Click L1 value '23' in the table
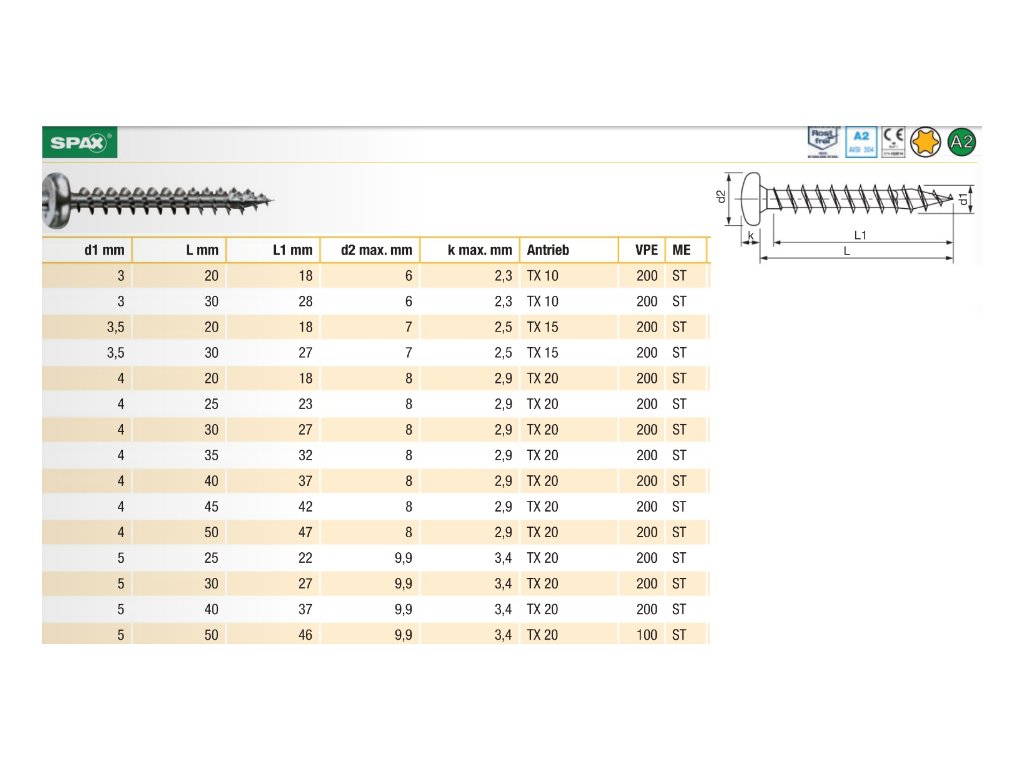The width and height of the screenshot is (1024, 768). [x=306, y=404]
